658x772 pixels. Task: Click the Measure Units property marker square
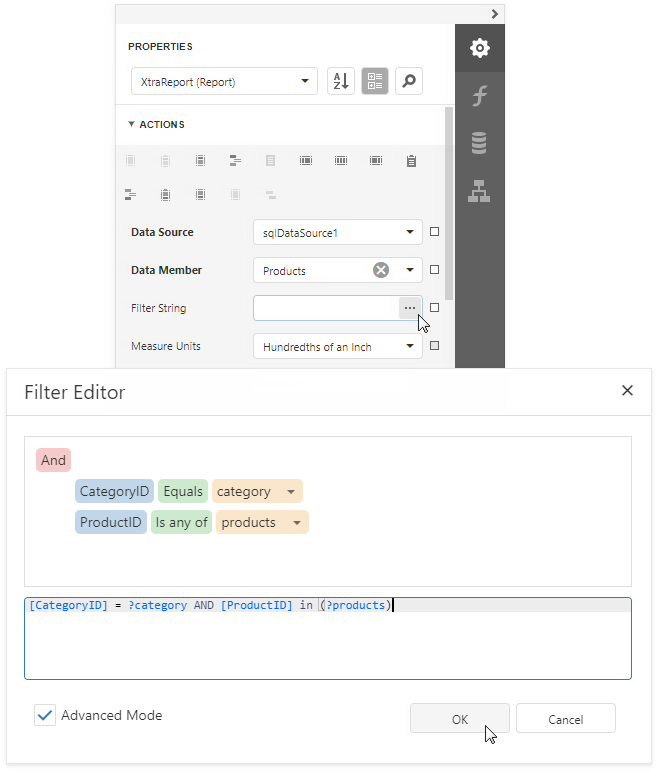434,346
